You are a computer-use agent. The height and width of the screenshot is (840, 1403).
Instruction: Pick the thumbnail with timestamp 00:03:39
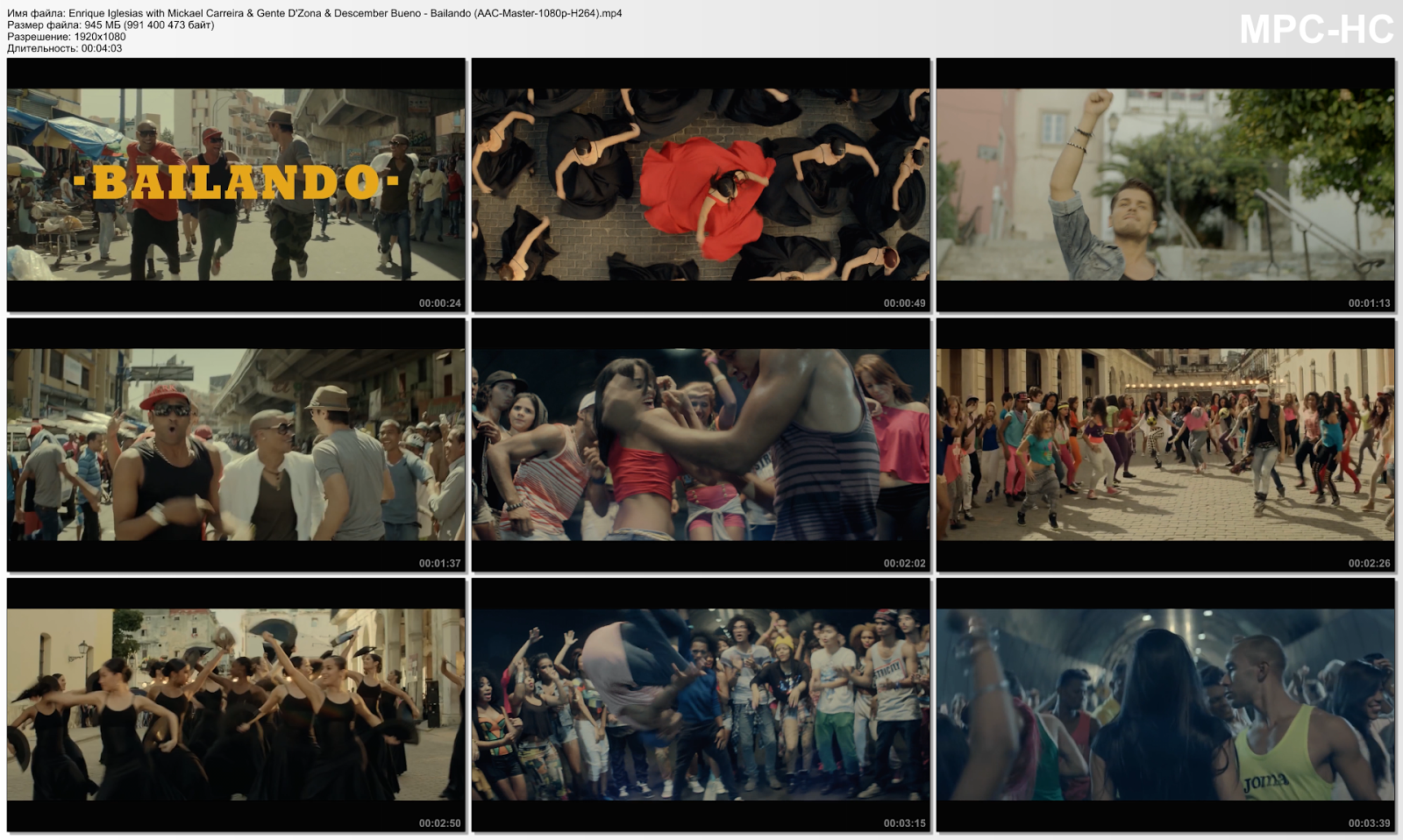pyautogui.click(x=1165, y=705)
